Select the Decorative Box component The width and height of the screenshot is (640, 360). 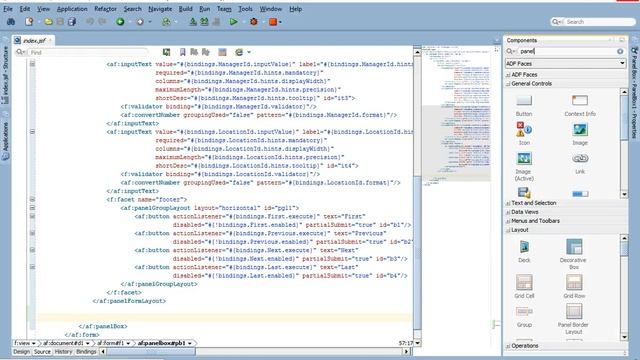[573, 254]
